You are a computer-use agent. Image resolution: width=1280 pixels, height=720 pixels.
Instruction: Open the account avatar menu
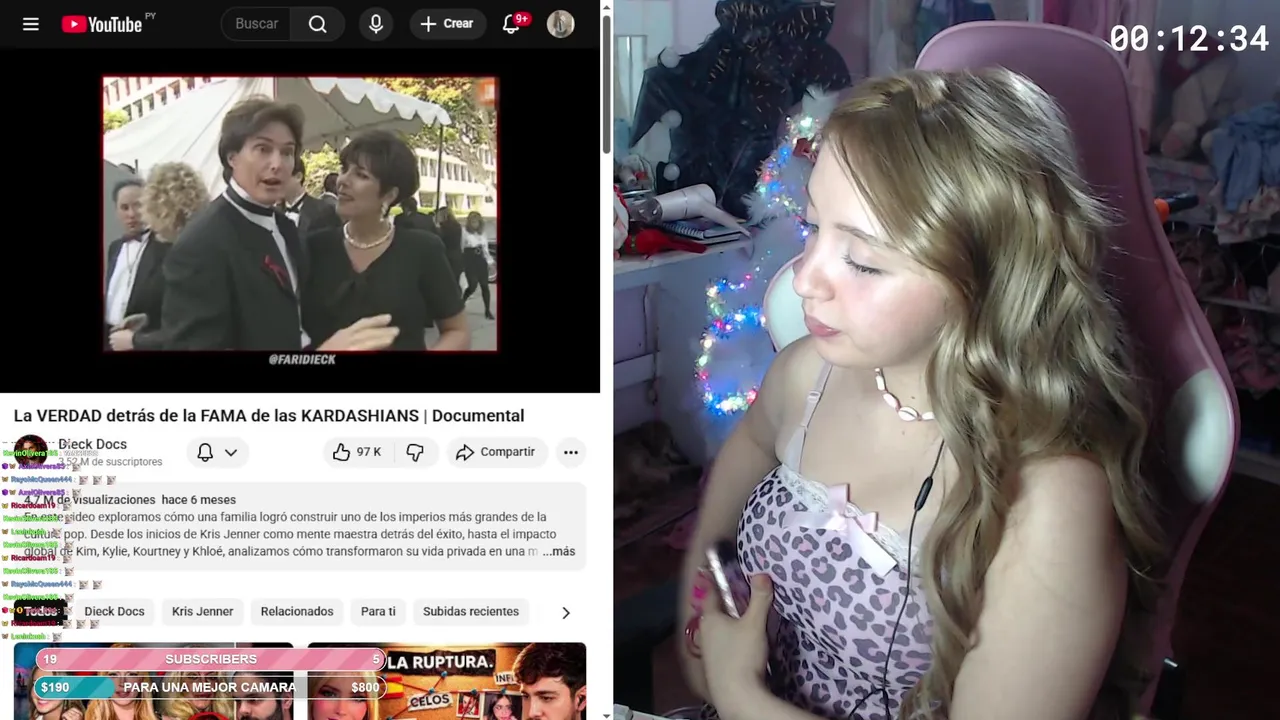561,24
